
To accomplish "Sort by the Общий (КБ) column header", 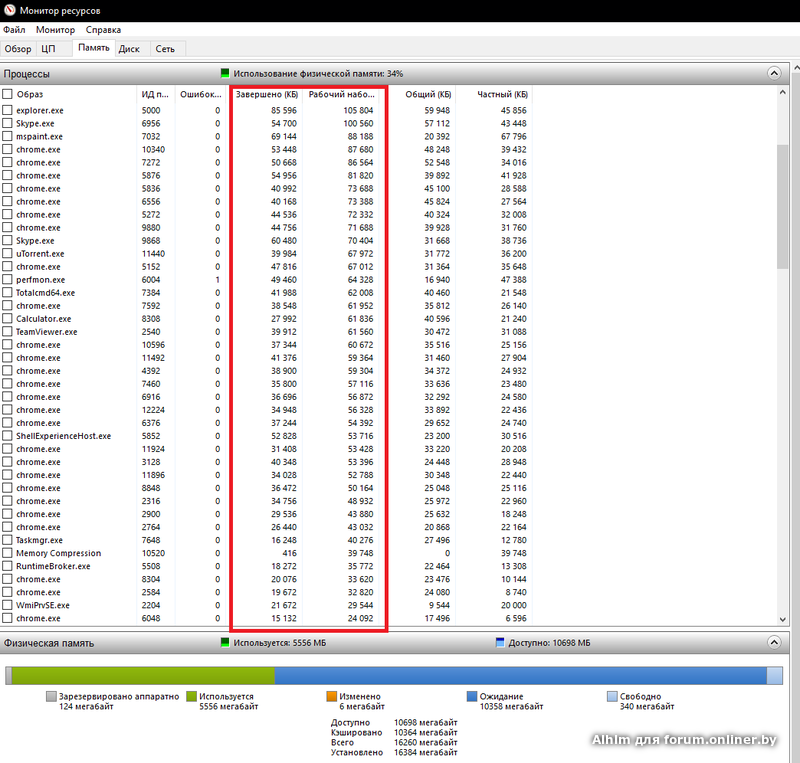I will (x=428, y=94).
